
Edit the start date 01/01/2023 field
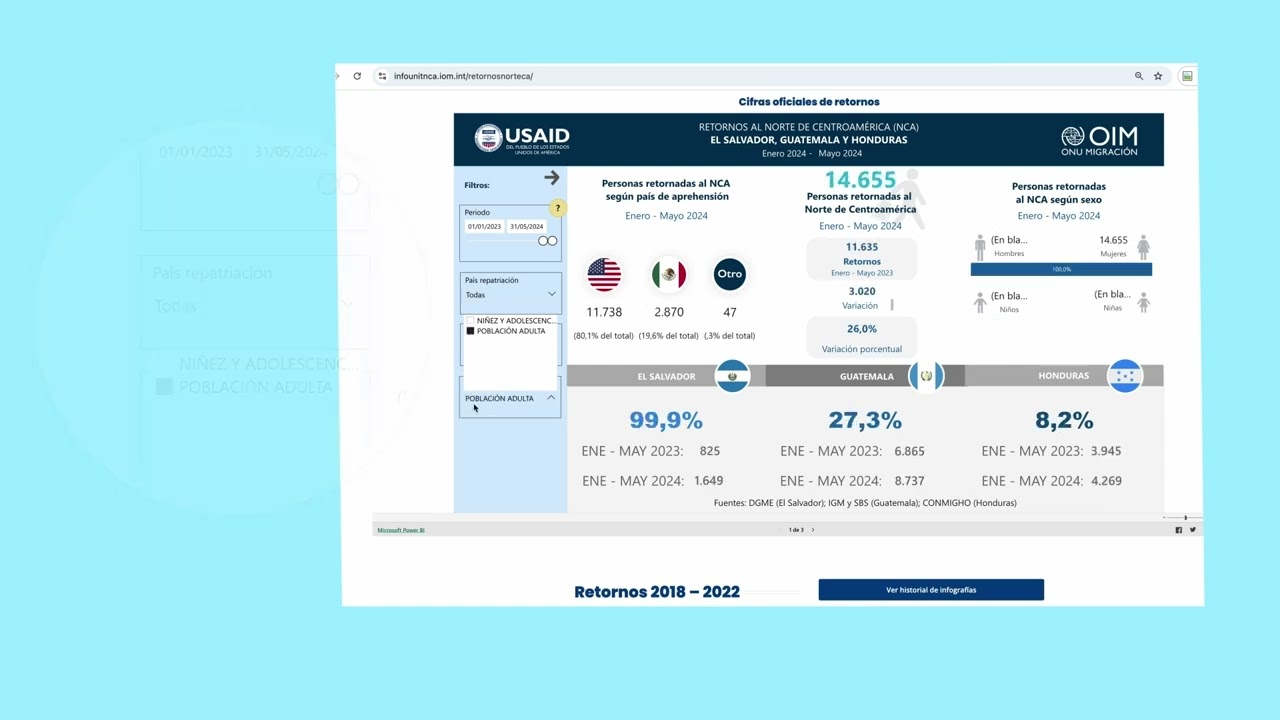point(484,227)
